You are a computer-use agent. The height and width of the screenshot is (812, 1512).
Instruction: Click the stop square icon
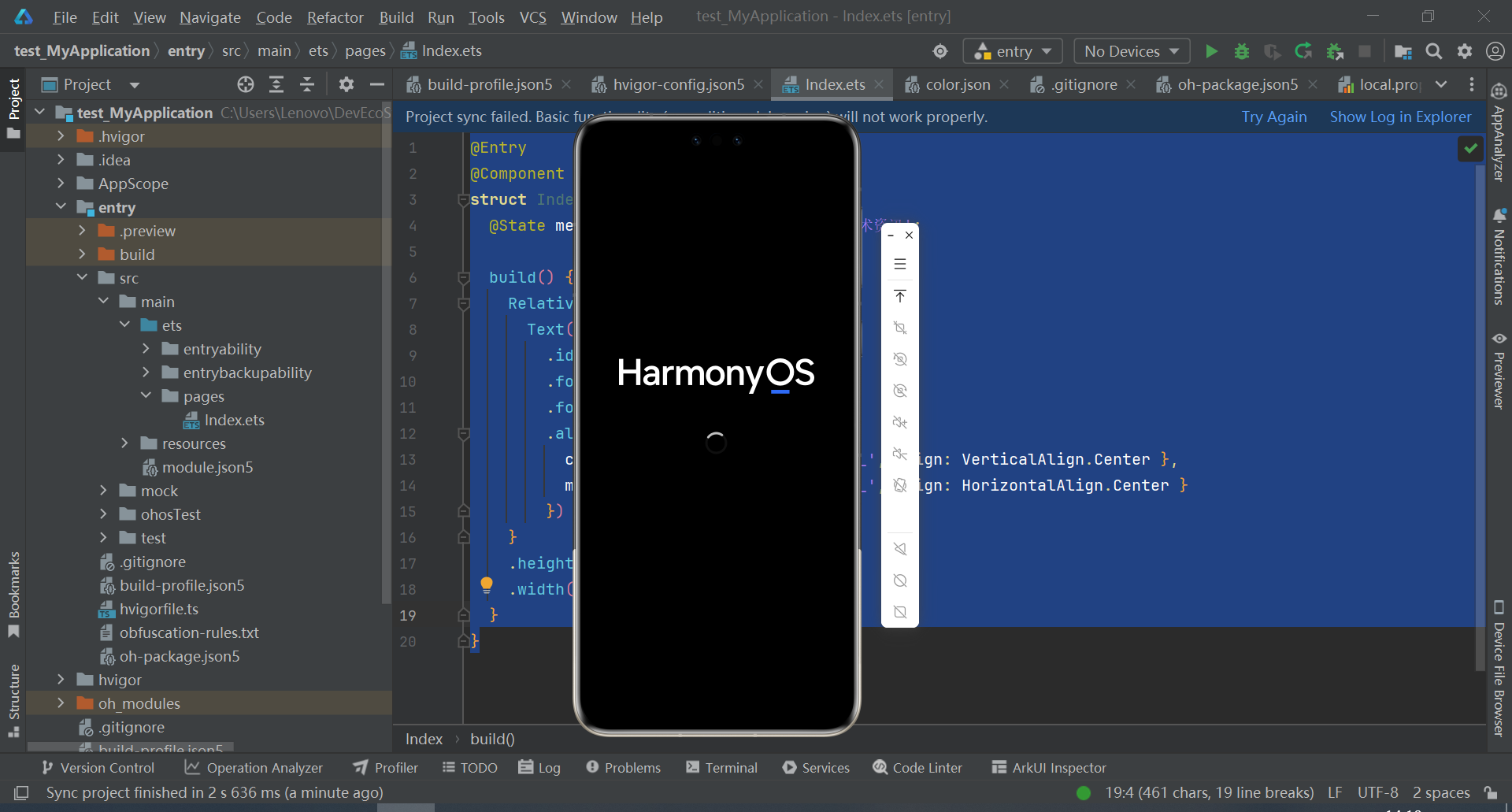pos(1365,51)
